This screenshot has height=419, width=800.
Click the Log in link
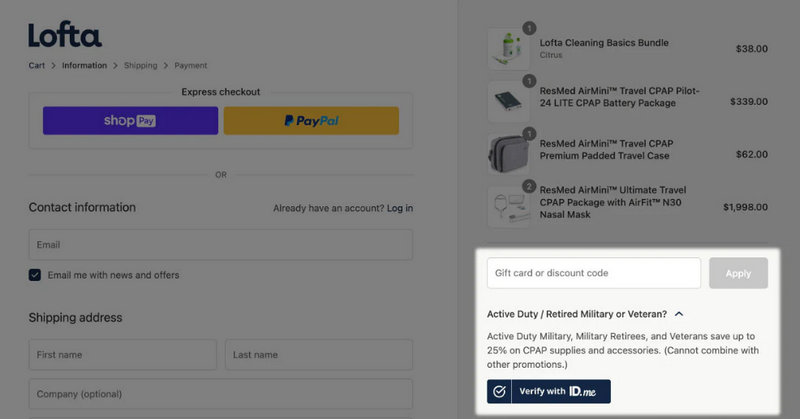pos(400,208)
